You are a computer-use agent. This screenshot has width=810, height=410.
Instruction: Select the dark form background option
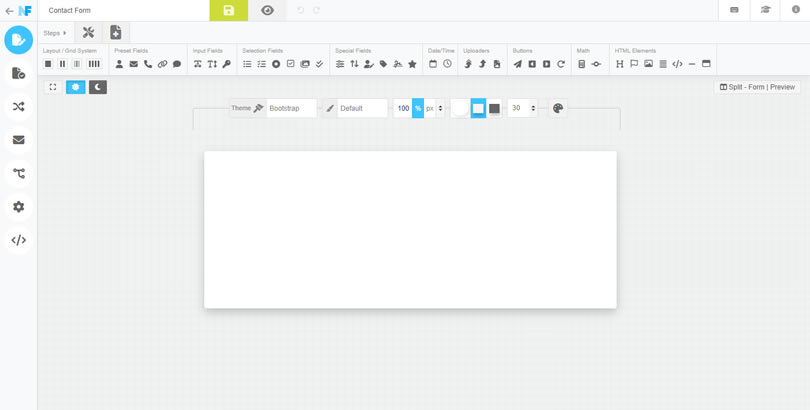click(494, 108)
